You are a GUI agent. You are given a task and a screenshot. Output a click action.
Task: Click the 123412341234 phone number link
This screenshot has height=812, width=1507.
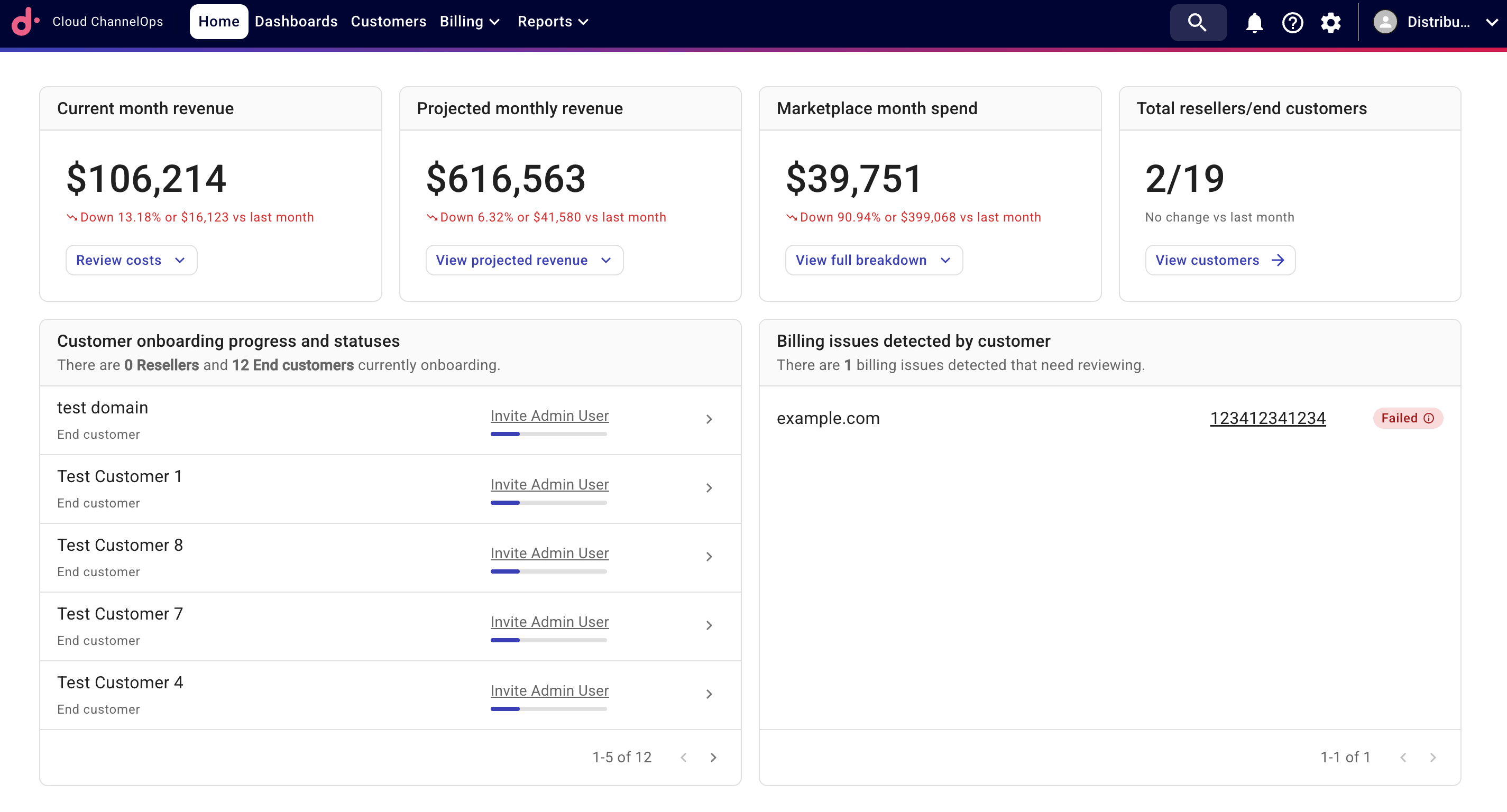tap(1267, 418)
